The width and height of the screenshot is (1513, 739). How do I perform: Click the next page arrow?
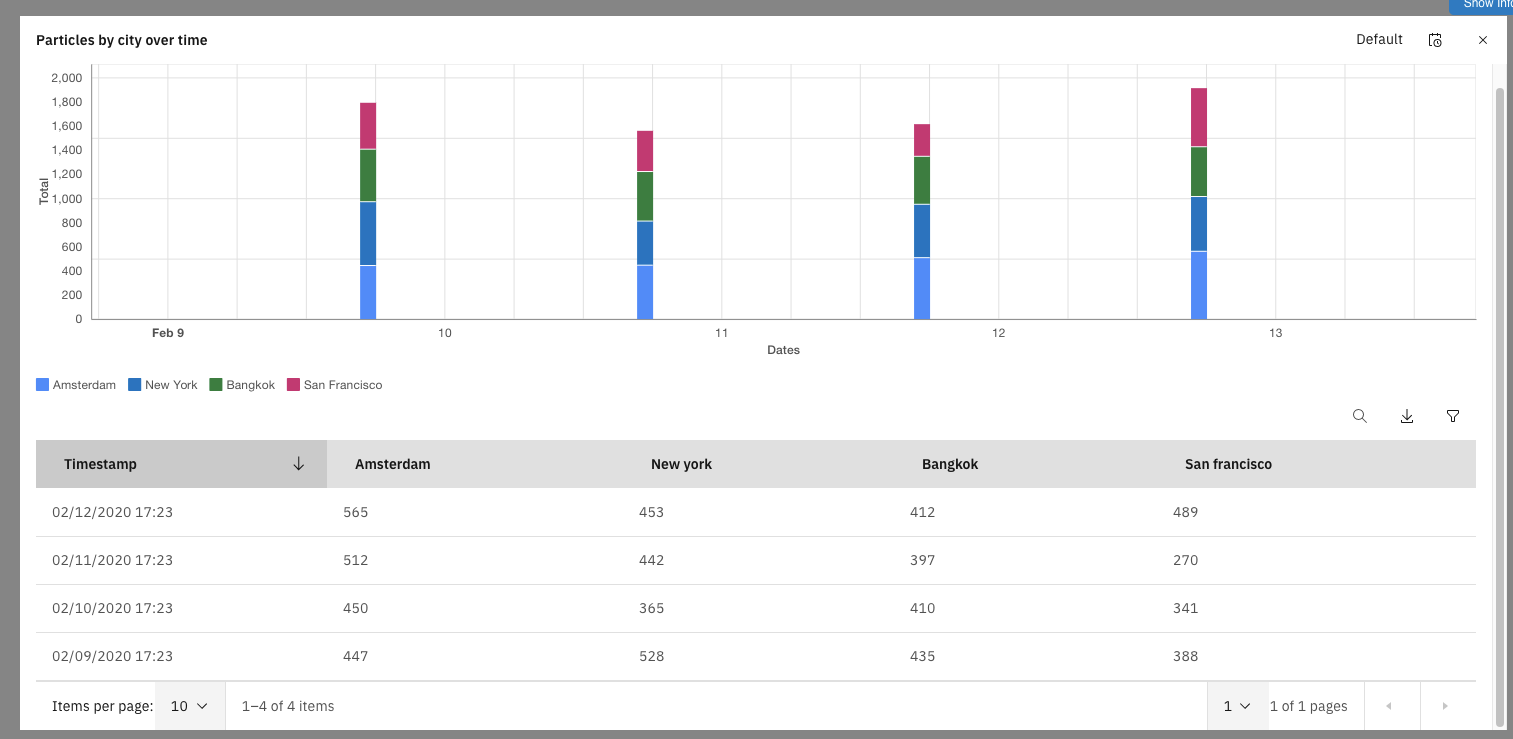1446,706
